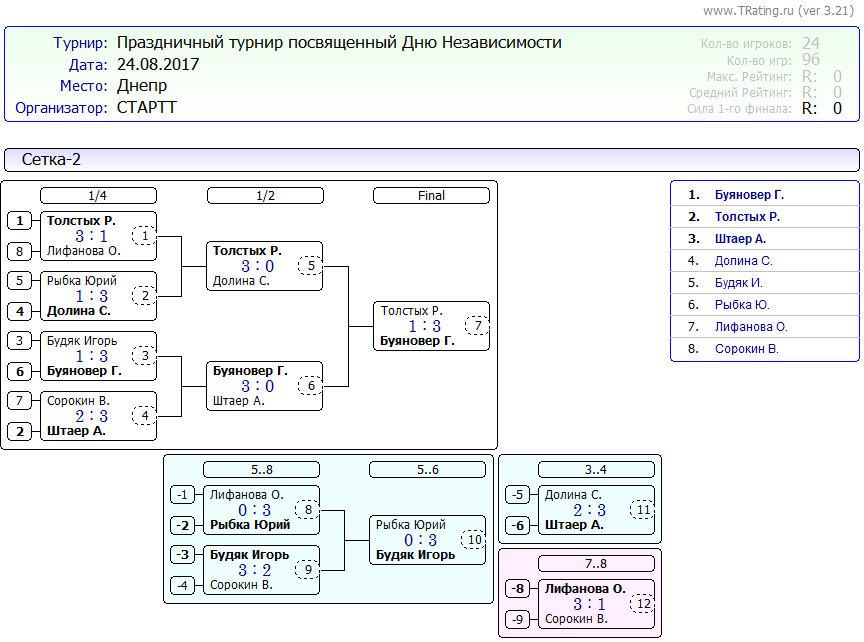
Task: Click the match 7 badge in the Final
Action: click(478, 326)
